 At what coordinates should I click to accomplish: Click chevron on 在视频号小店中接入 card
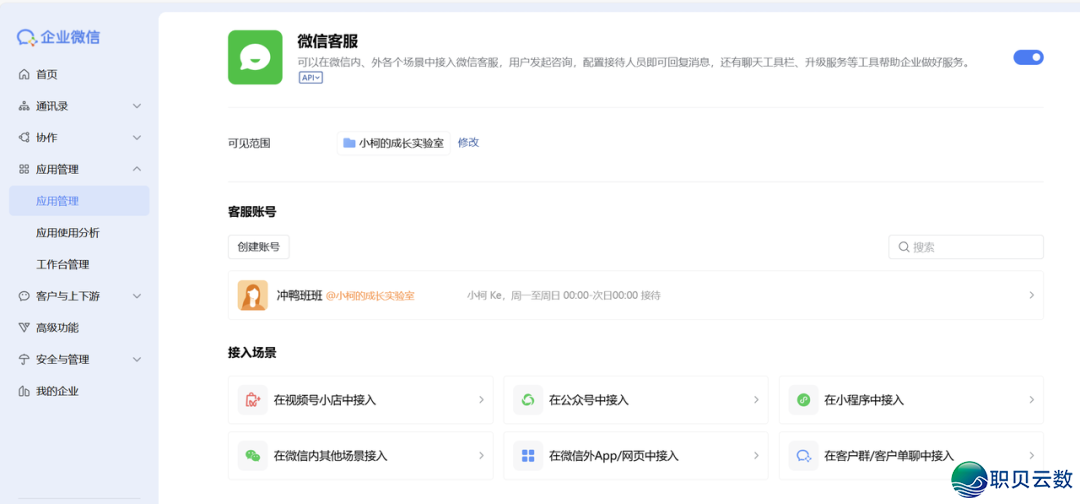(x=481, y=400)
